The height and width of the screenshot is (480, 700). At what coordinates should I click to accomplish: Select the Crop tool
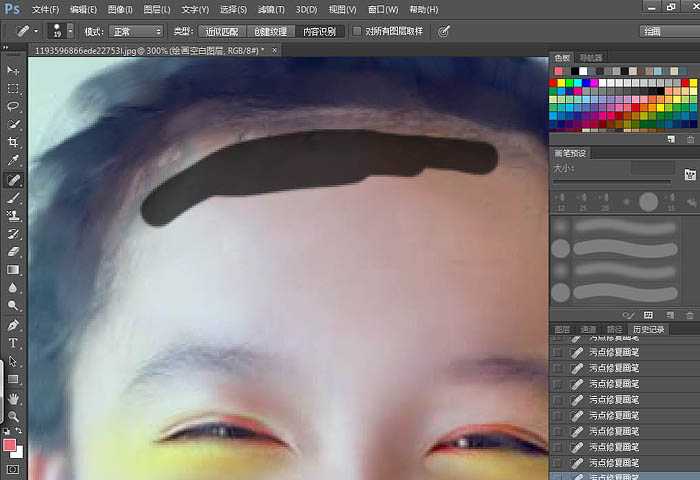point(13,142)
